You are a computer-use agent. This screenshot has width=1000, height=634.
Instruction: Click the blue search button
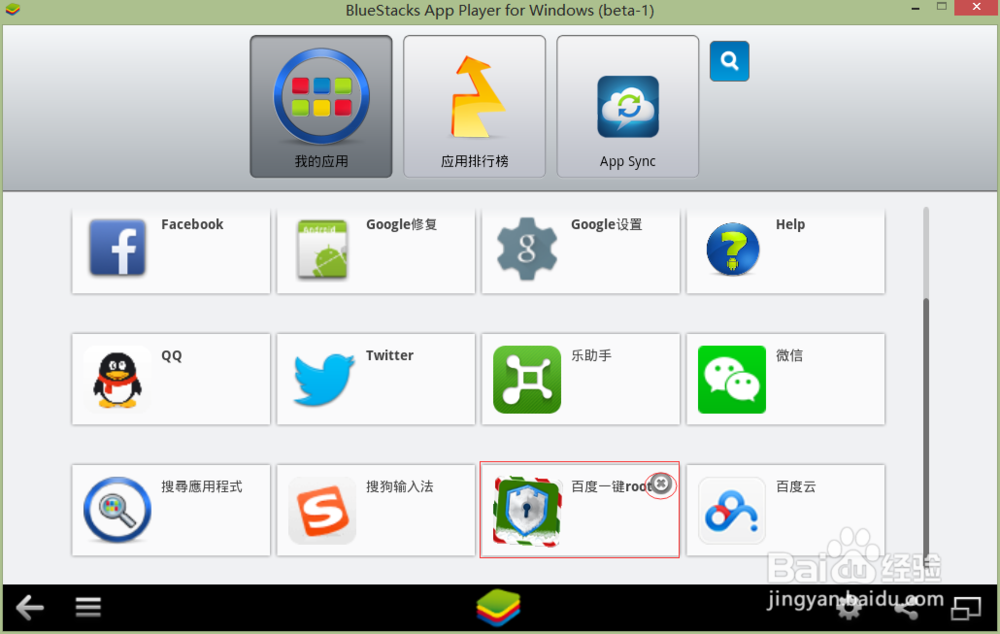tap(729, 61)
